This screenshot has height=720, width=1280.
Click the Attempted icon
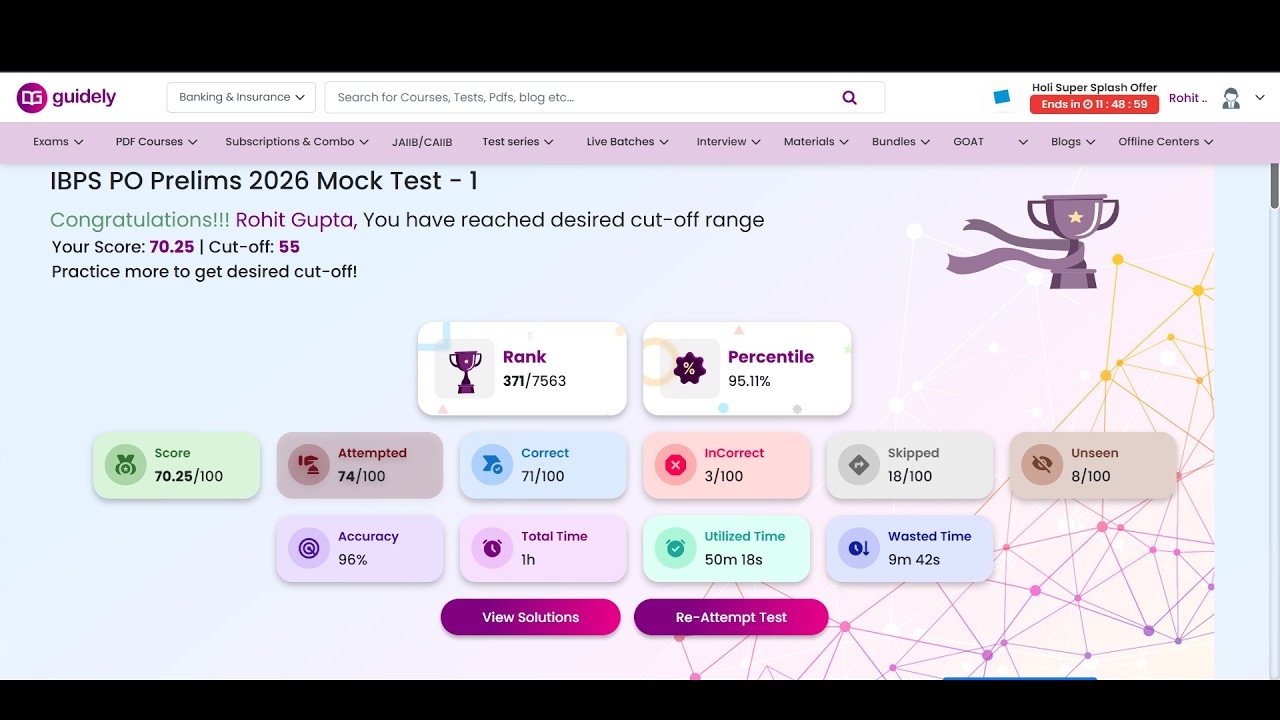click(309, 465)
